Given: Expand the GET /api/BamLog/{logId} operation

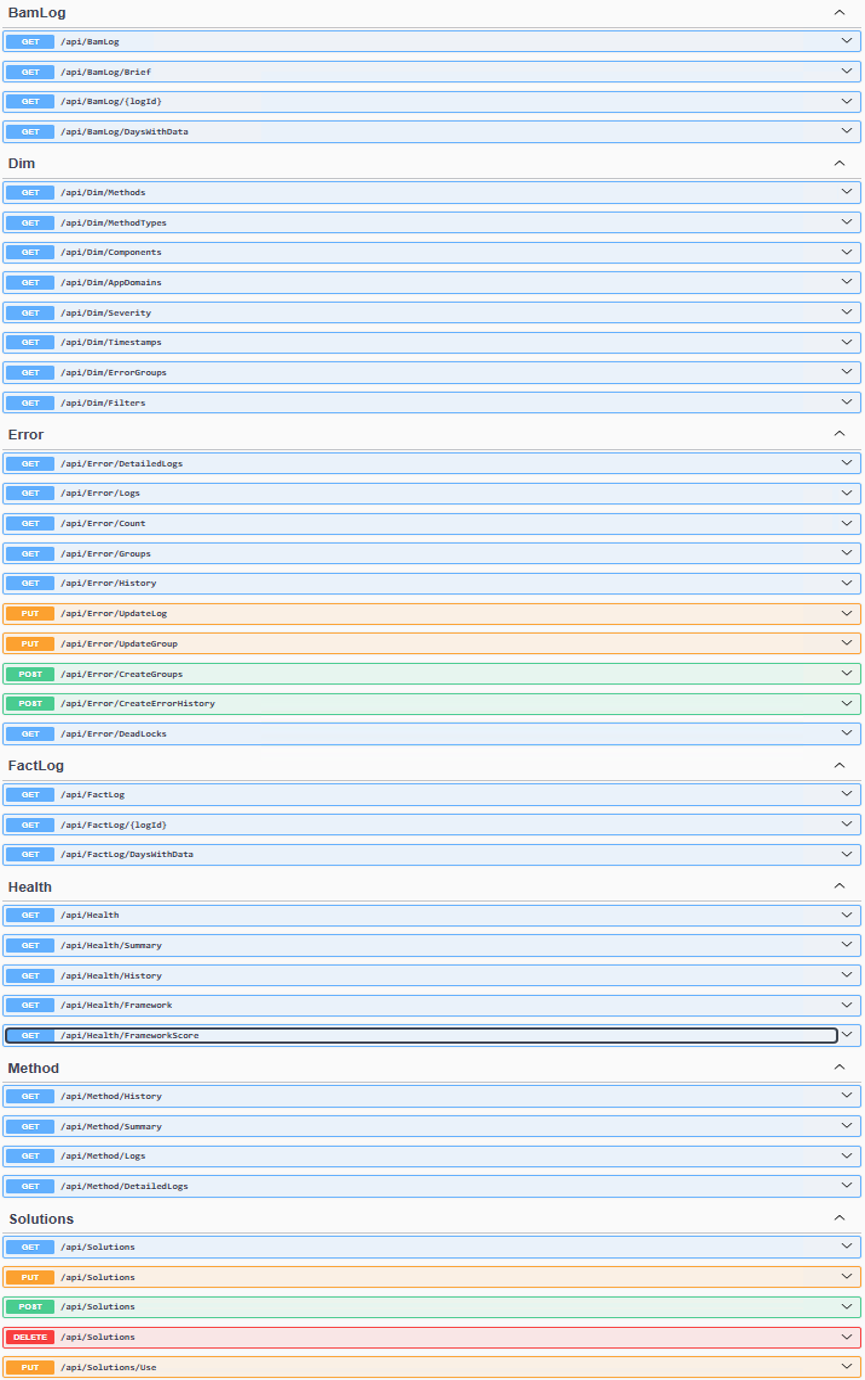Looking at the screenshot, I should coord(432,102).
